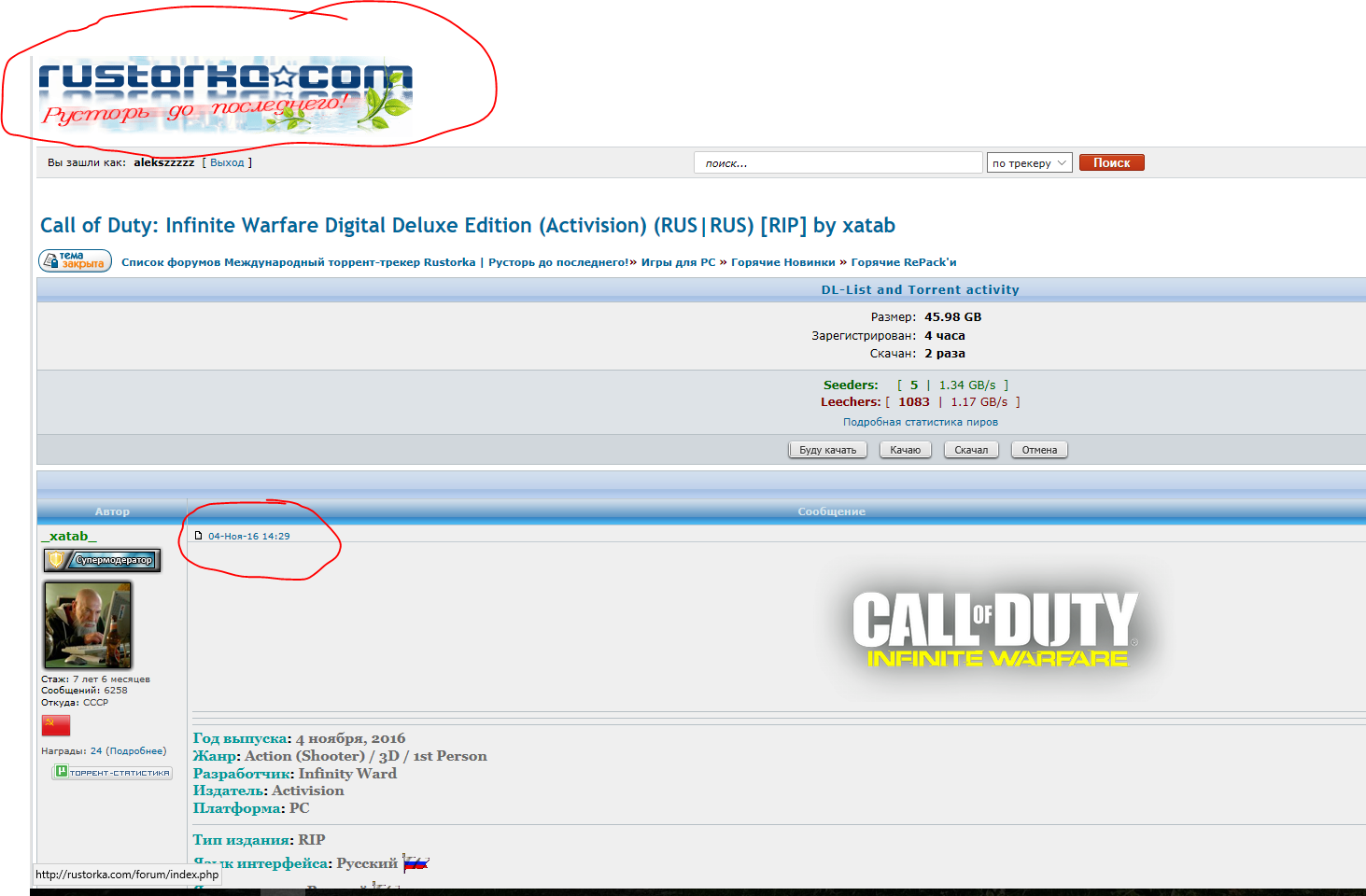Click the 'Стаж: 7 лет 6 месяцев' text
Image resolution: width=1366 pixels, height=896 pixels.
[x=95, y=679]
